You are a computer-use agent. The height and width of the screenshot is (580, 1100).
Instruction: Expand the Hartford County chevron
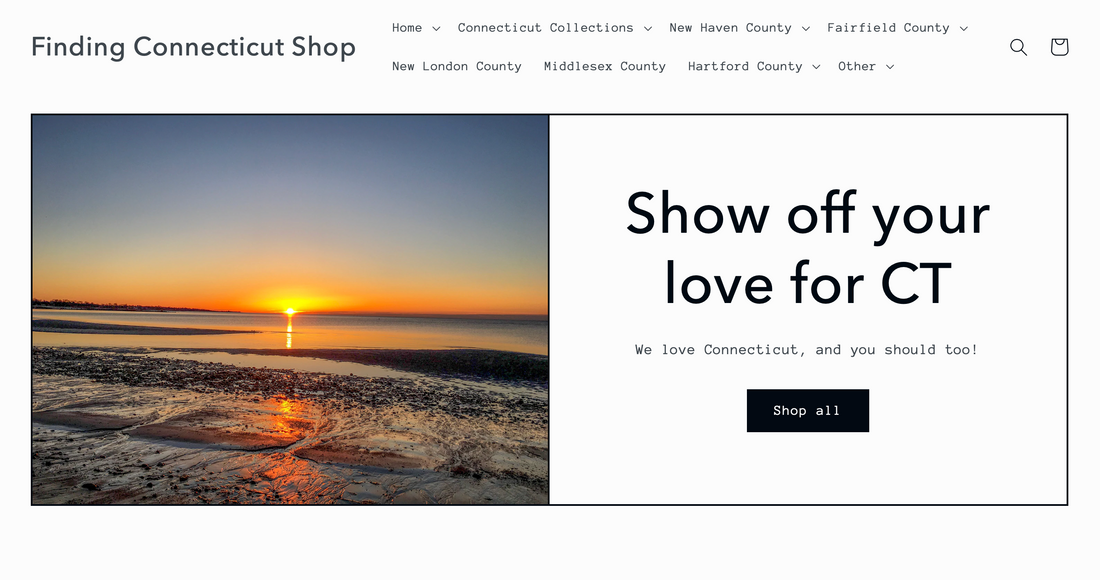pos(816,67)
